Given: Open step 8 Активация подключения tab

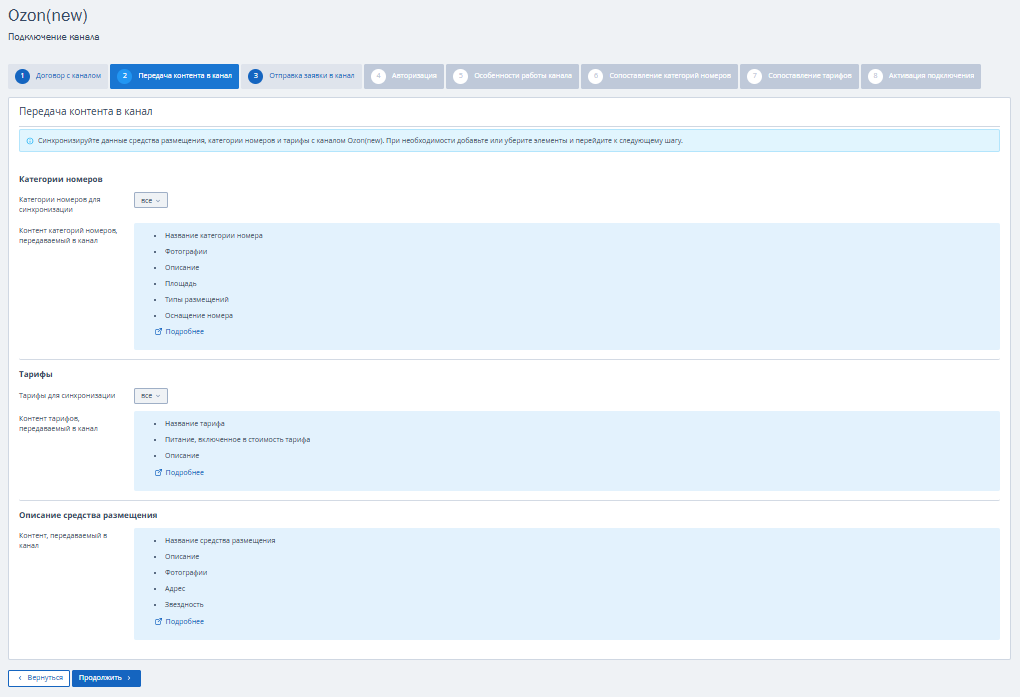Looking at the screenshot, I should click(x=921, y=76).
